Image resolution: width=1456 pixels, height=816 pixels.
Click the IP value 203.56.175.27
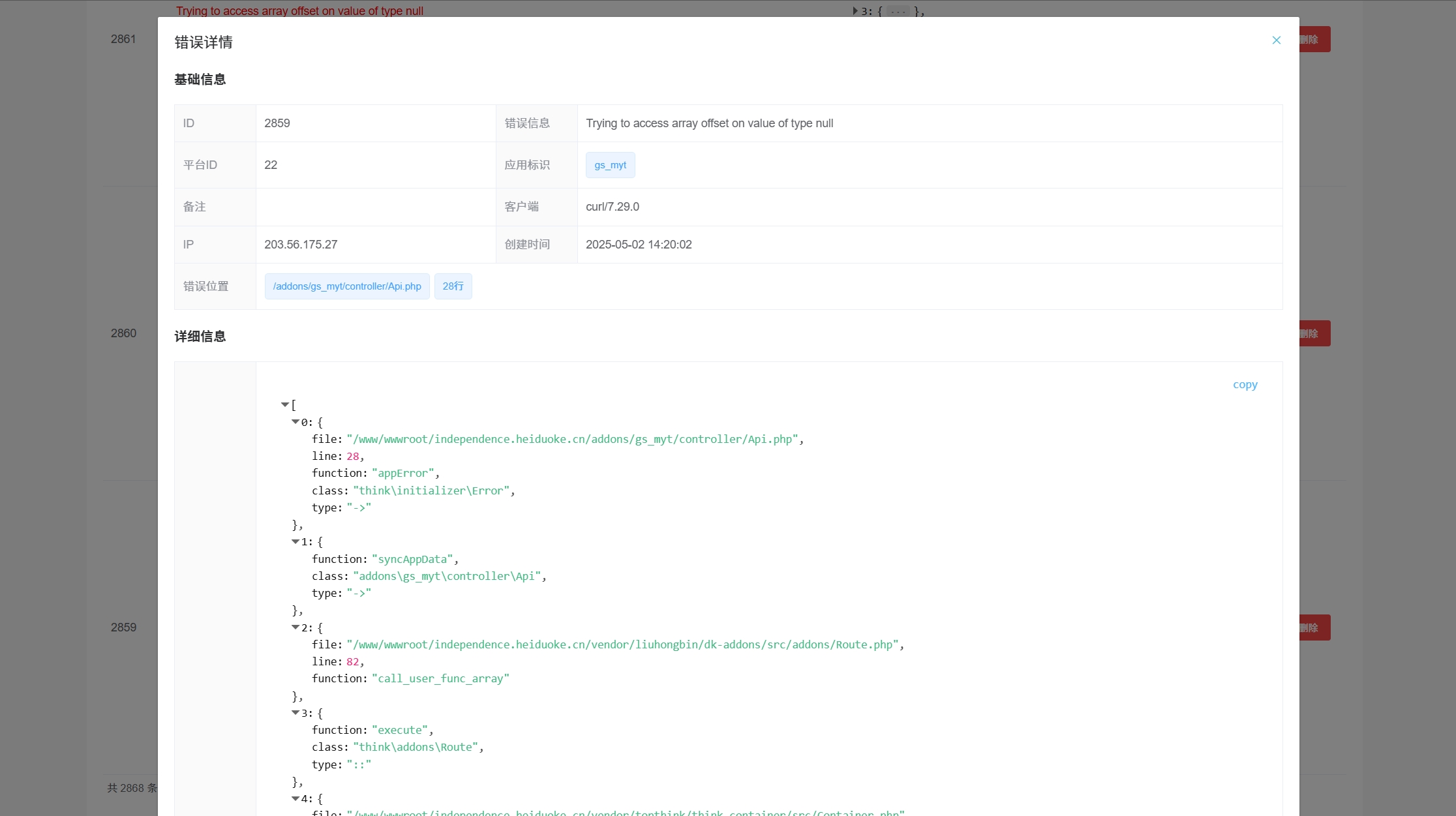[301, 245]
